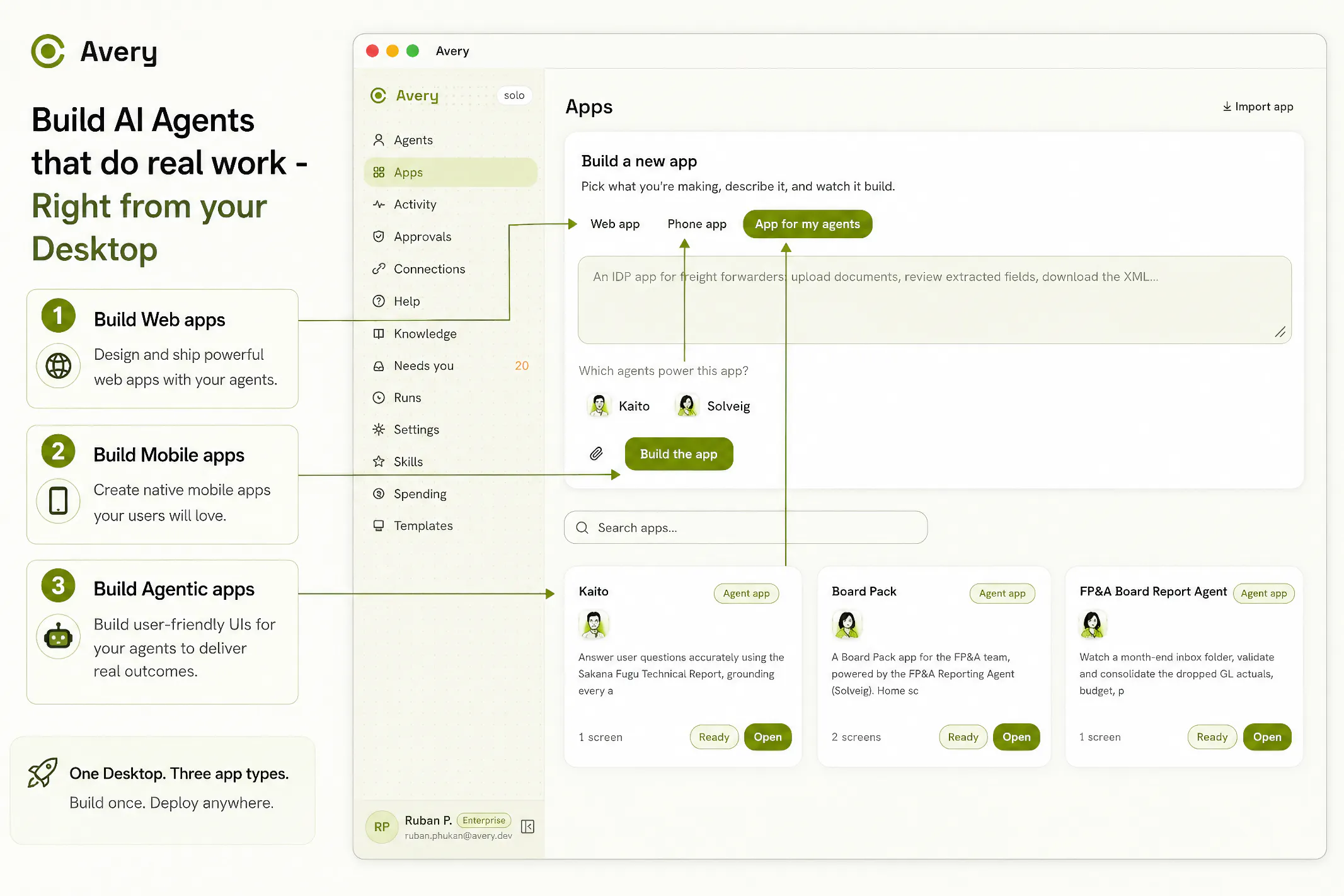Image resolution: width=1344 pixels, height=896 pixels.
Task: Click the robot icon under Build Agentic apps
Action: pyautogui.click(x=59, y=637)
